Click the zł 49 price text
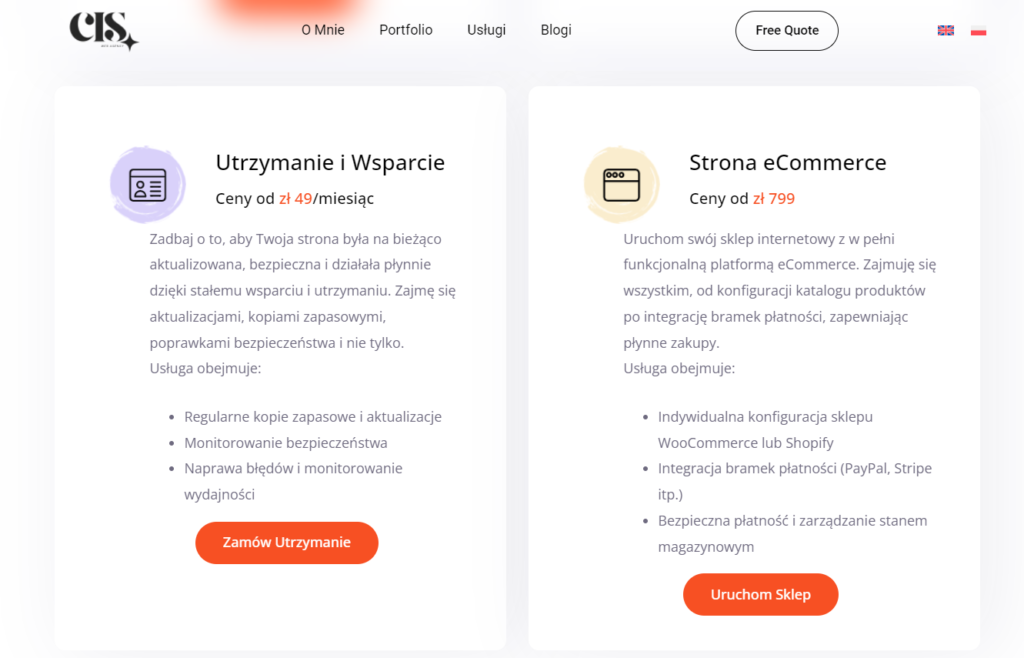This screenshot has height=658, width=1024. 296,198
